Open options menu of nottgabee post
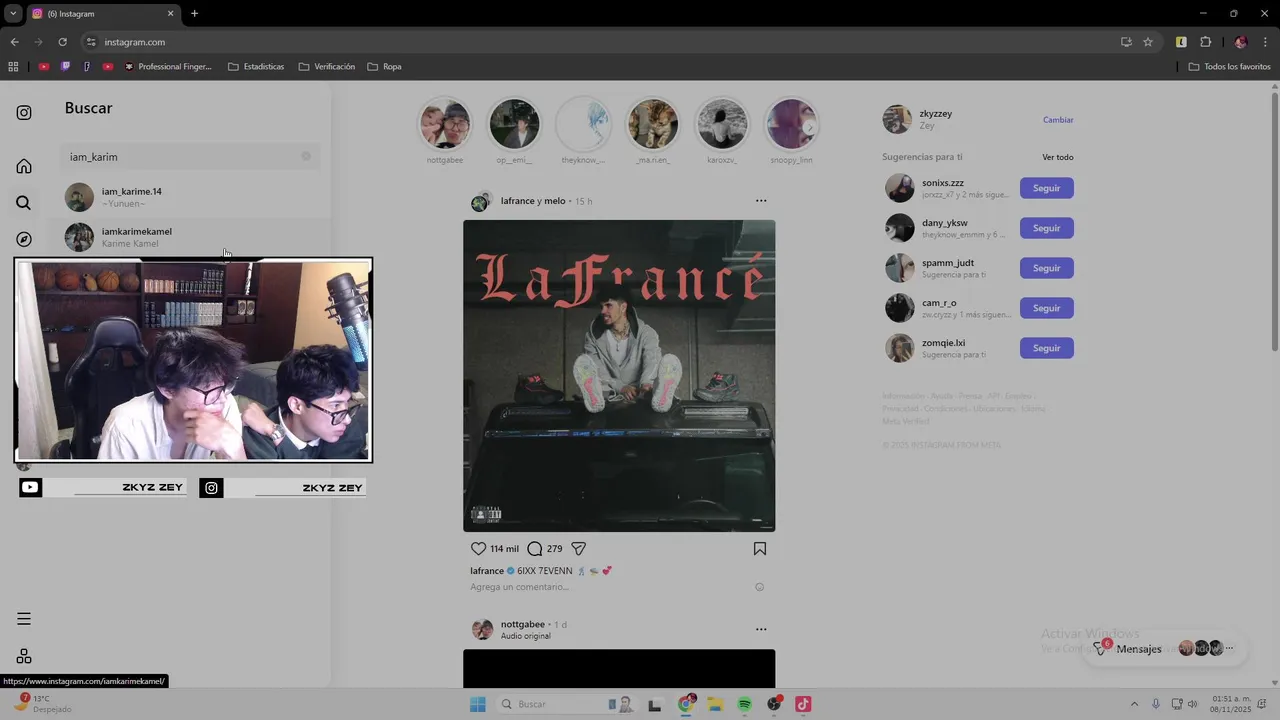Screen dimensions: 1280x720 (761, 629)
